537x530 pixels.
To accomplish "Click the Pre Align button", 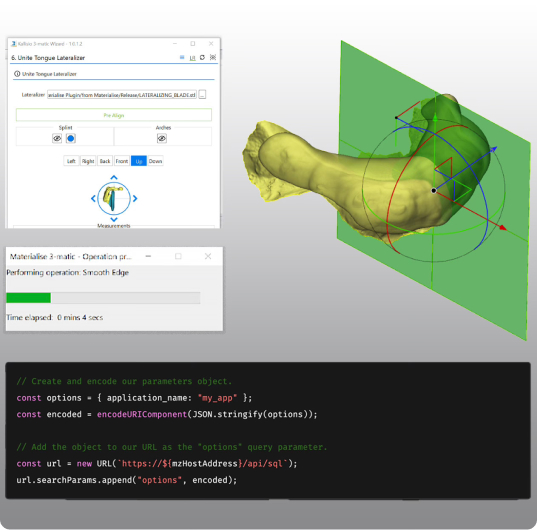I will click(x=114, y=115).
